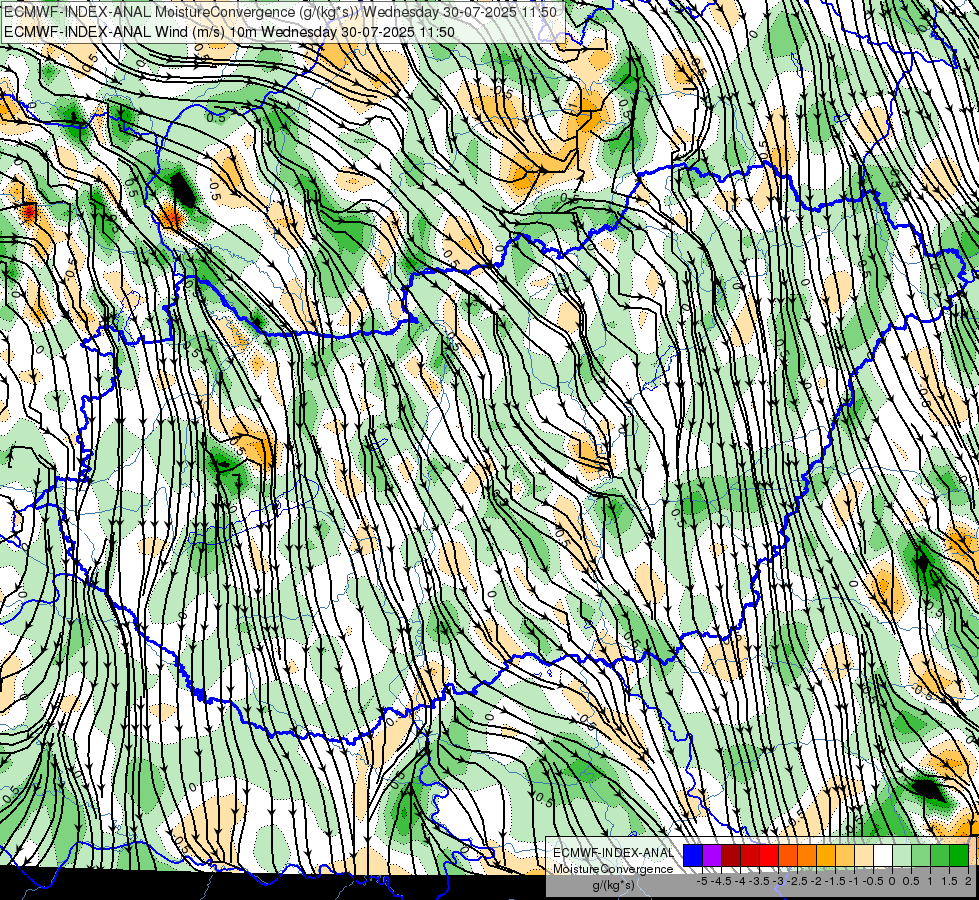
Task: Click the darkest green legend swatch
Action: pos(959,856)
